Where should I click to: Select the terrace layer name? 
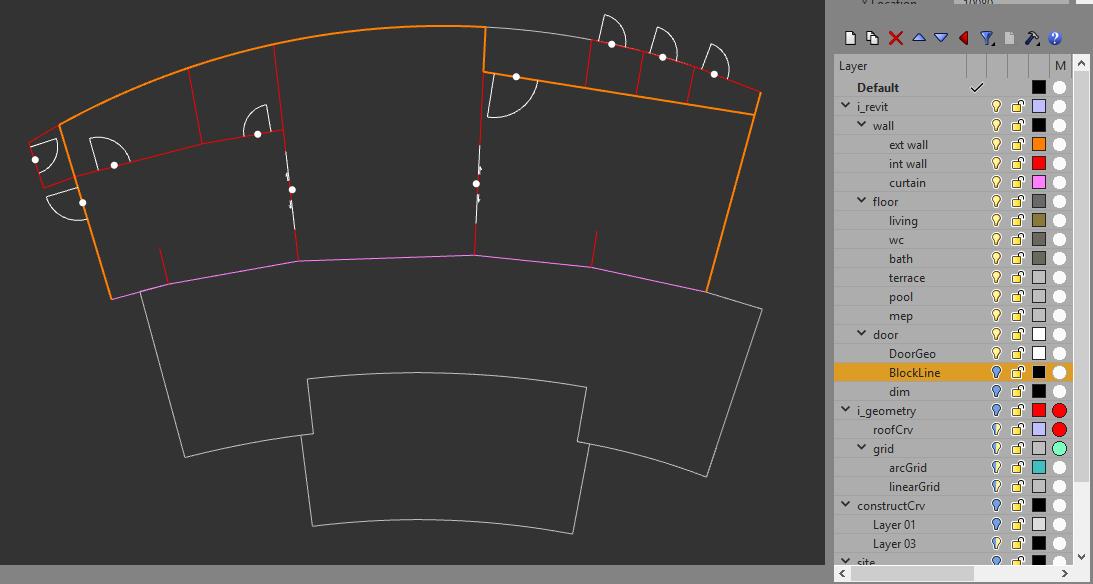[907, 278]
